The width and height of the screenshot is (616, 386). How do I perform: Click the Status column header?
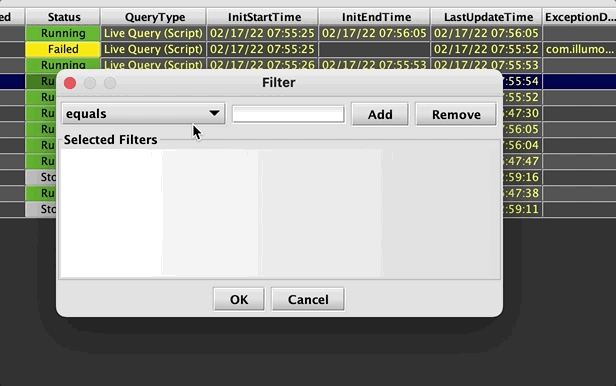(63, 17)
